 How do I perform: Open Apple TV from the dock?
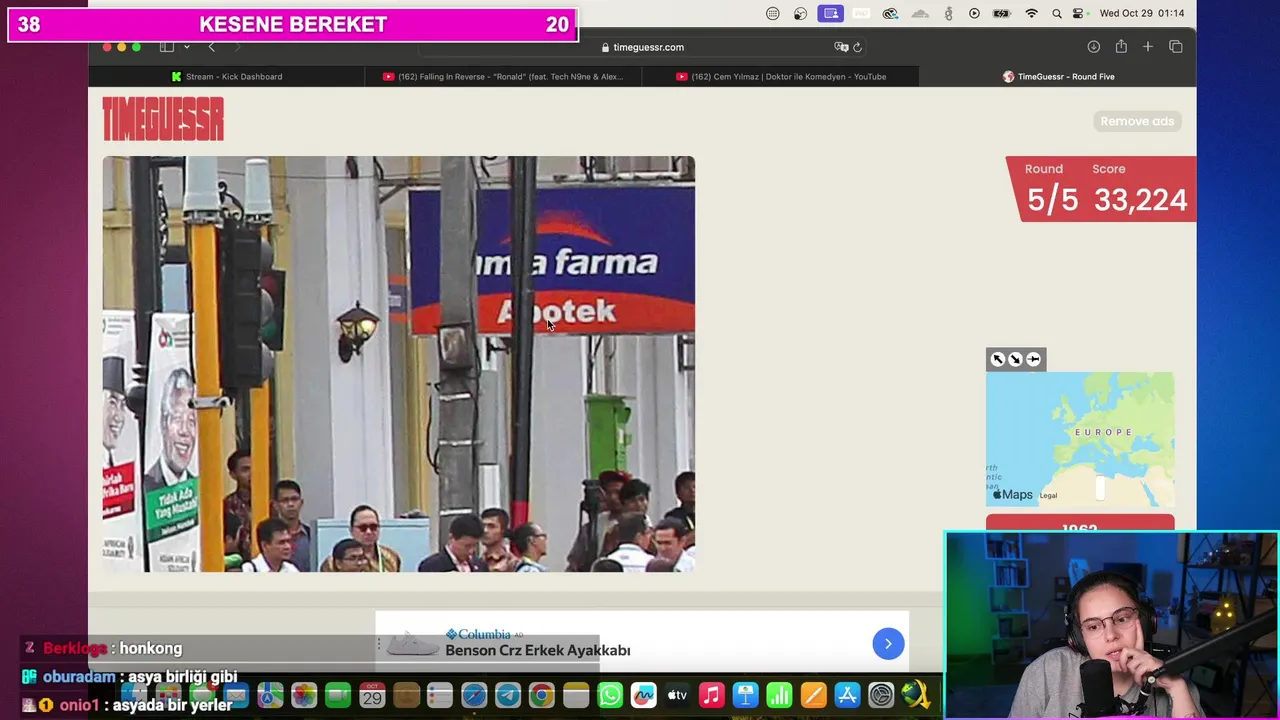click(x=677, y=694)
